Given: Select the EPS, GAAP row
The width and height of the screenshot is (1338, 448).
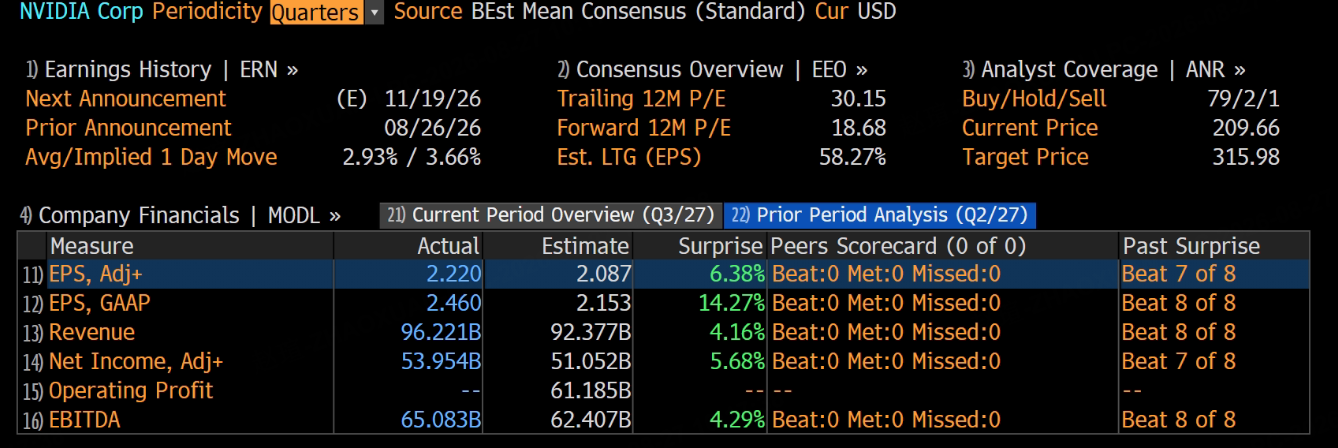Looking at the screenshot, I should click(x=664, y=303).
